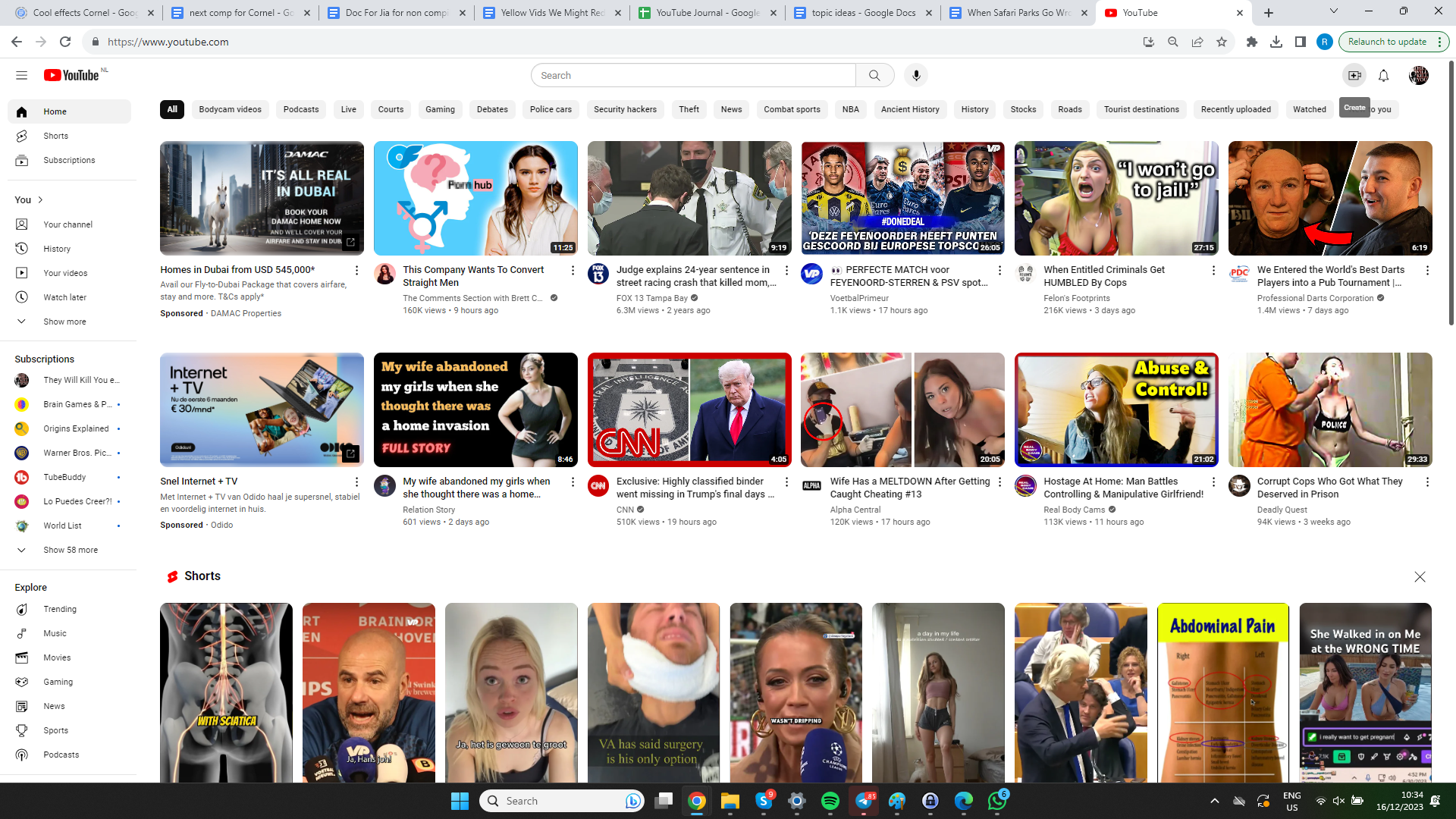This screenshot has height=819, width=1456.
Task: Close the Shorts shelf
Action: click(1420, 577)
